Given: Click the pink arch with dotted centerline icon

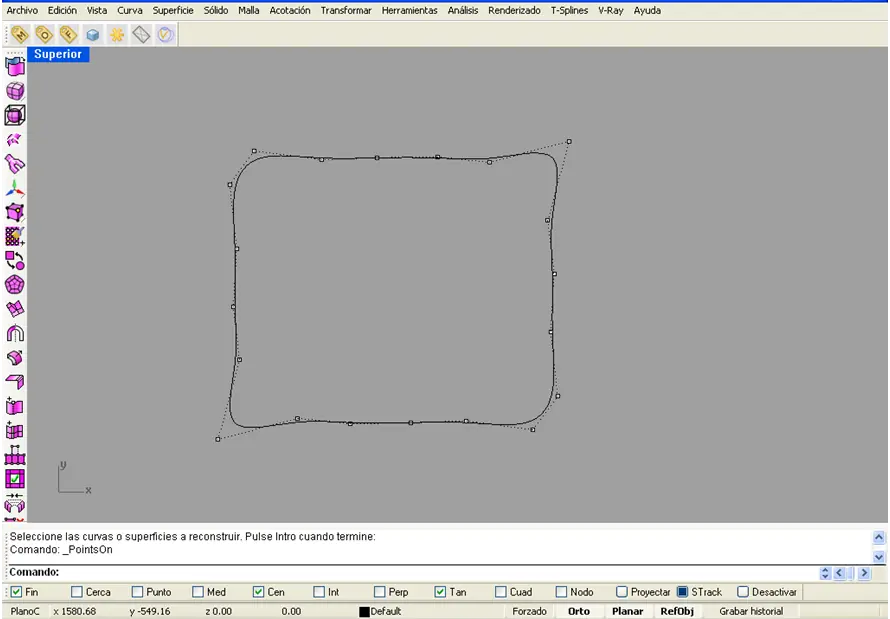Looking at the screenshot, I should 15,334.
